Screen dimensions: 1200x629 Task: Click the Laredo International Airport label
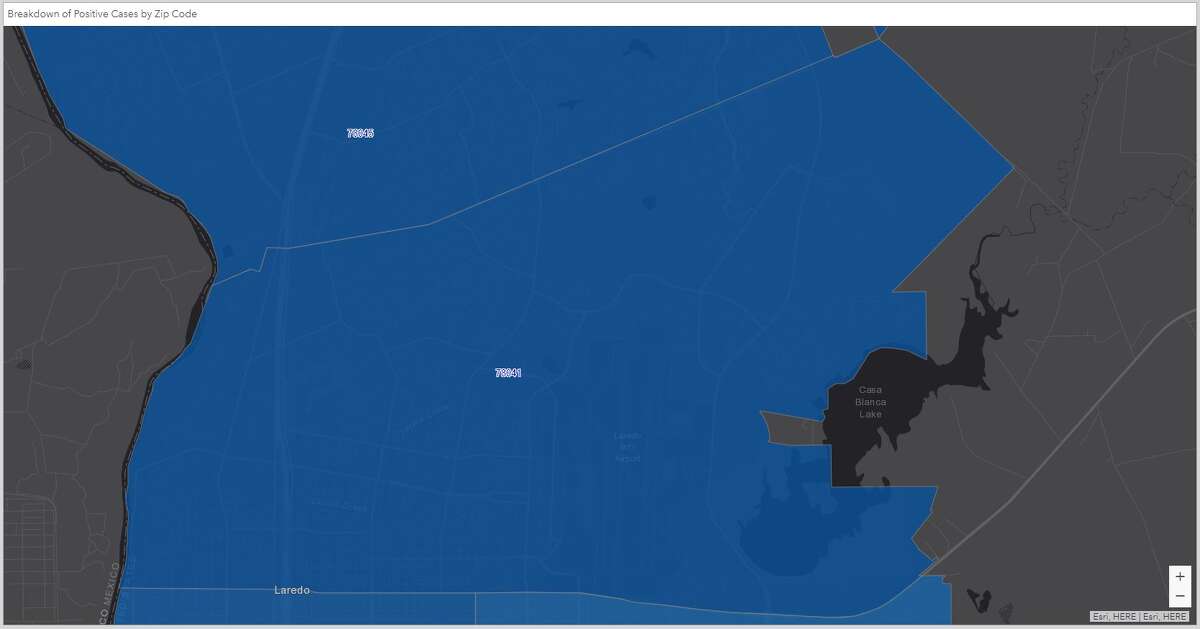pos(628,447)
